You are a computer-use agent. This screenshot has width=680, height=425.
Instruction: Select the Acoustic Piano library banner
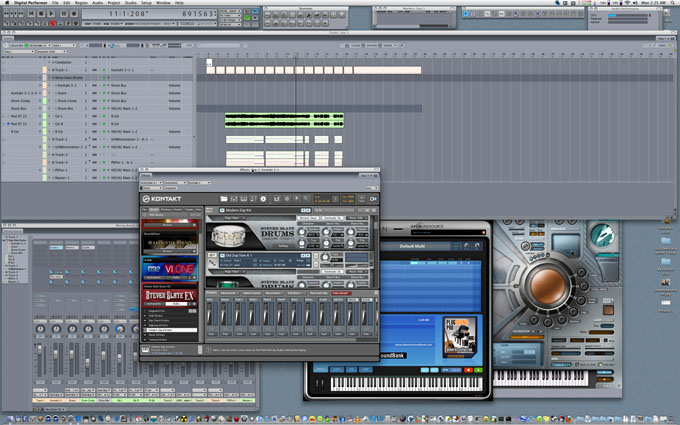(170, 243)
